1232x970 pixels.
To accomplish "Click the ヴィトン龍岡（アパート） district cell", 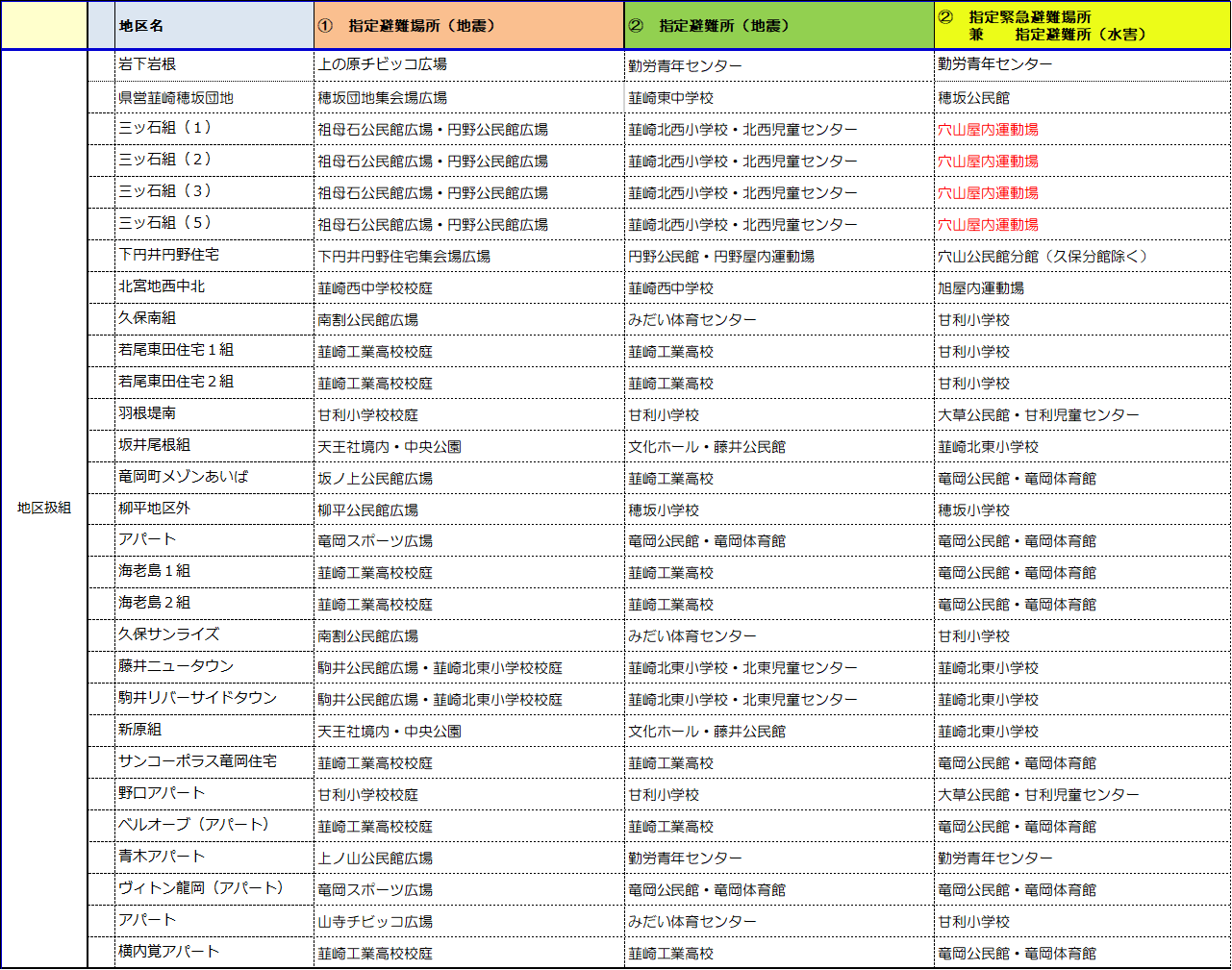I will tap(214, 889).
